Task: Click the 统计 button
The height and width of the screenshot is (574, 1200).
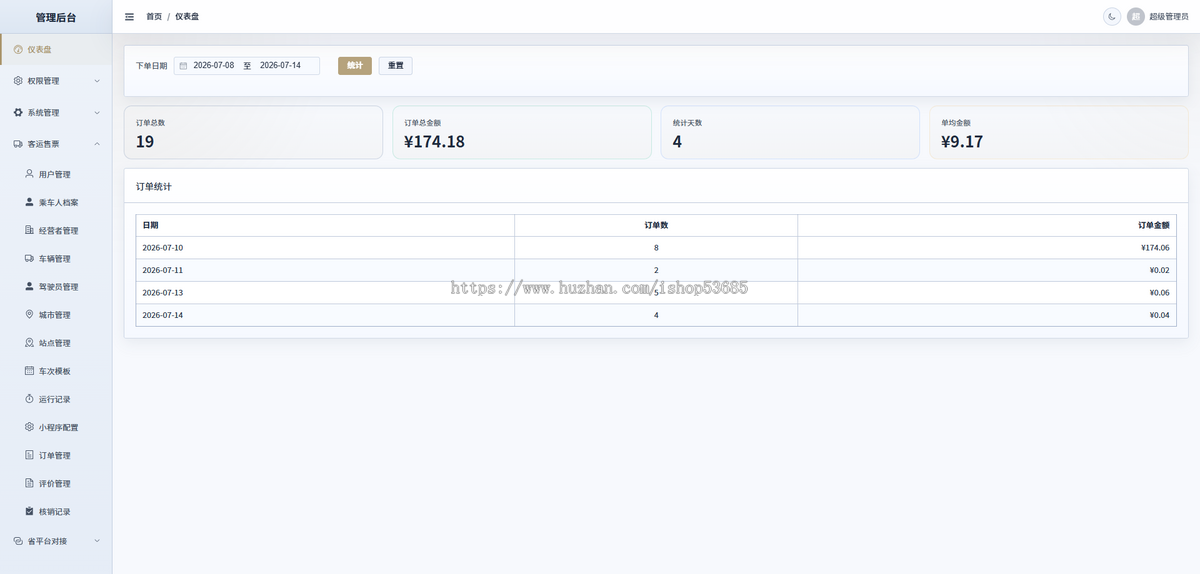Action: pos(355,66)
